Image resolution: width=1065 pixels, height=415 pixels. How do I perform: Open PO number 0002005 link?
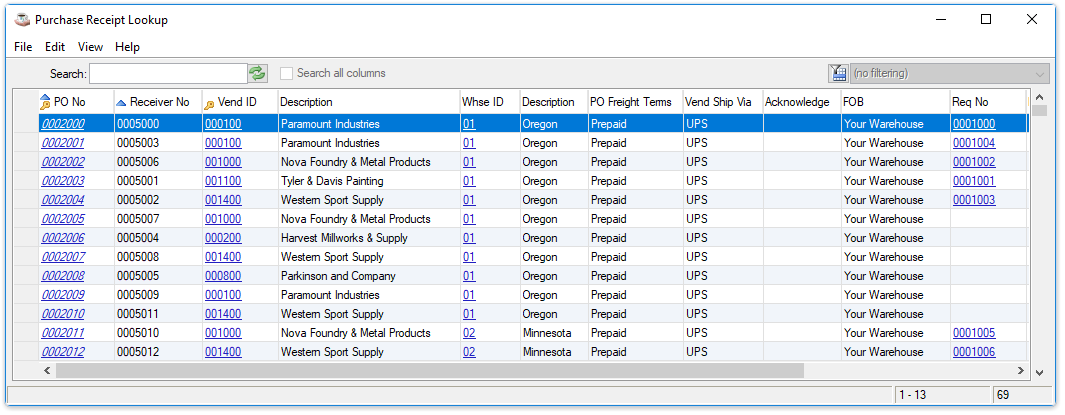pyautogui.click(x=63, y=219)
